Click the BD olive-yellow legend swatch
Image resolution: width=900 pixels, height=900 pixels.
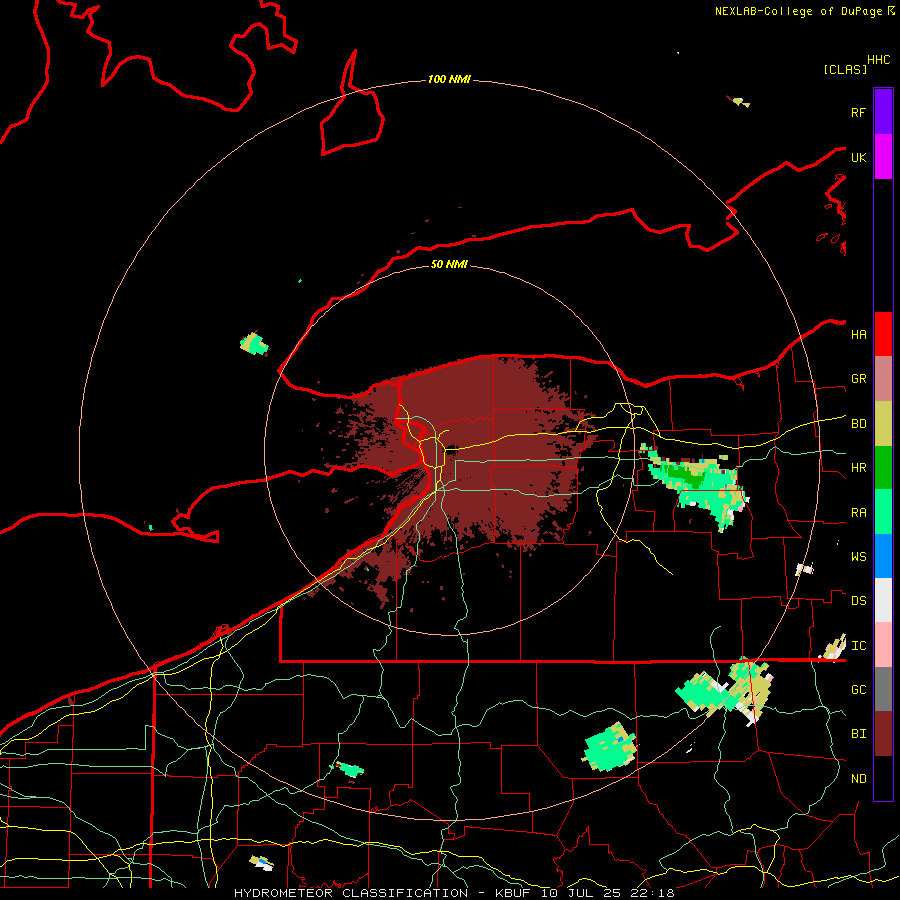click(x=883, y=423)
